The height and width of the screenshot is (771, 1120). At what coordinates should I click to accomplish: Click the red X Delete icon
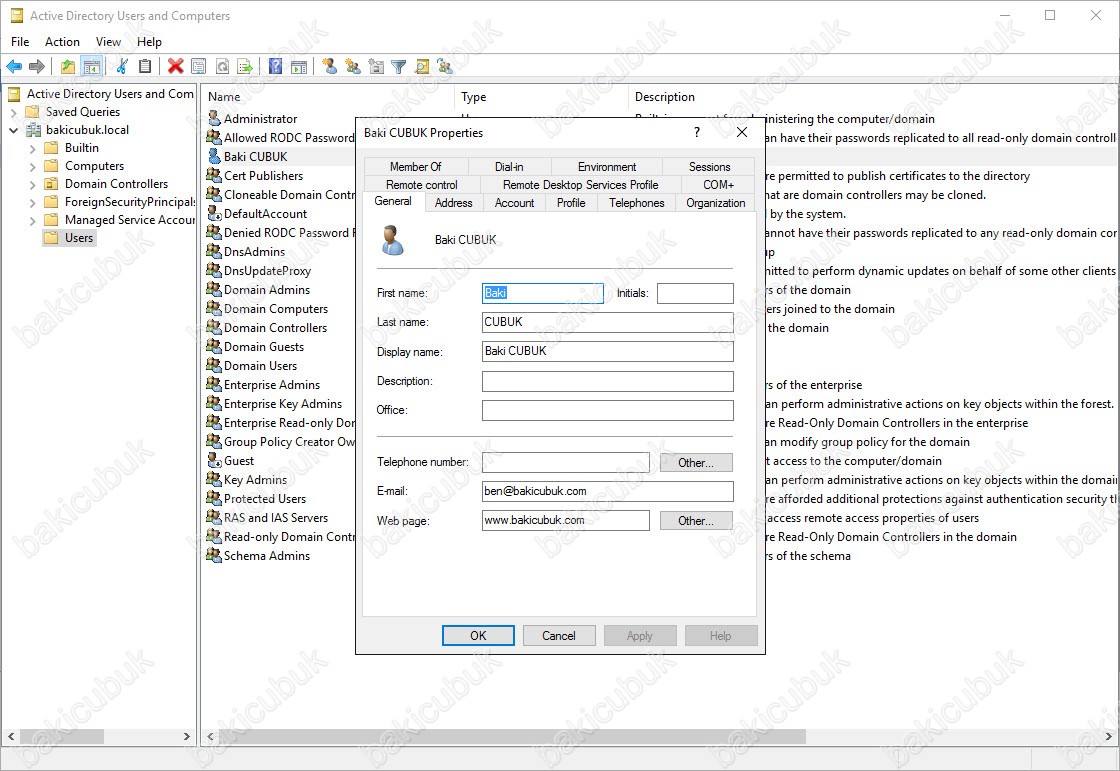point(176,66)
